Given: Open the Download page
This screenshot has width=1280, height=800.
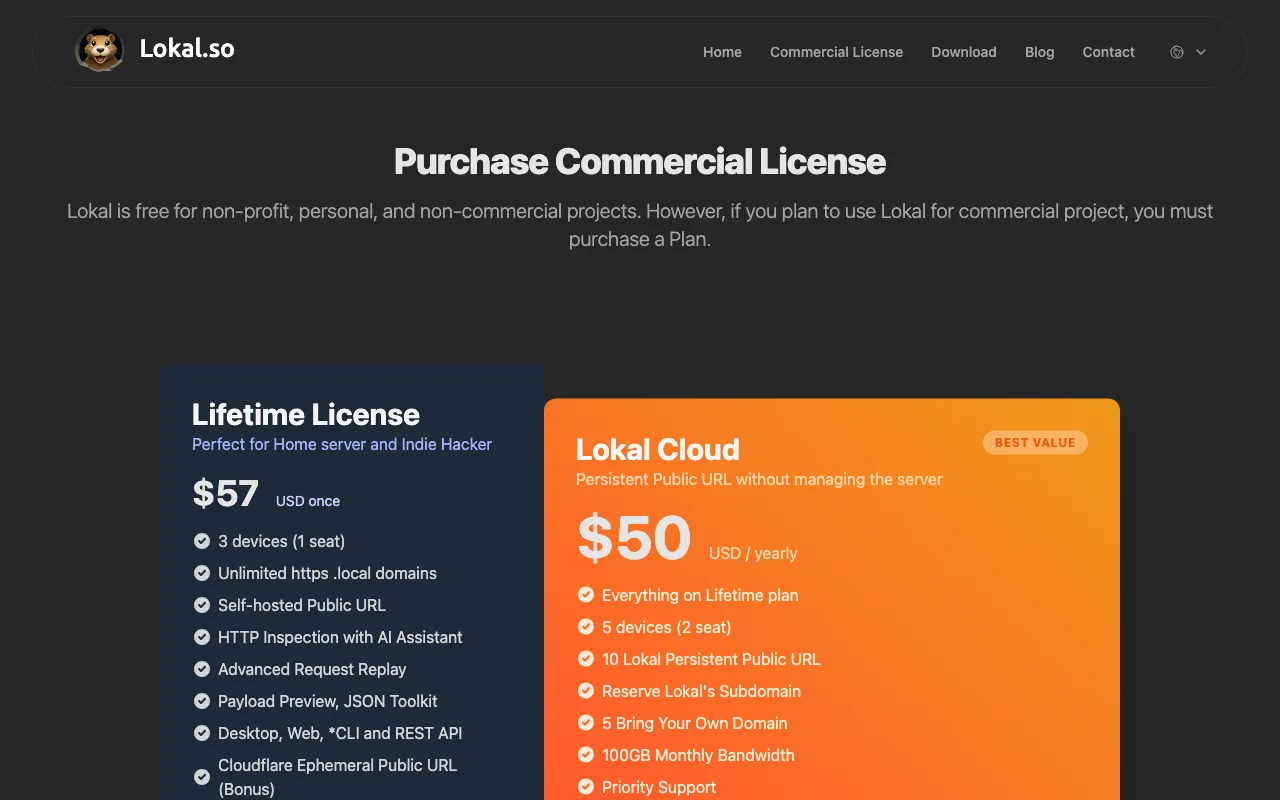Looking at the screenshot, I should tap(963, 52).
